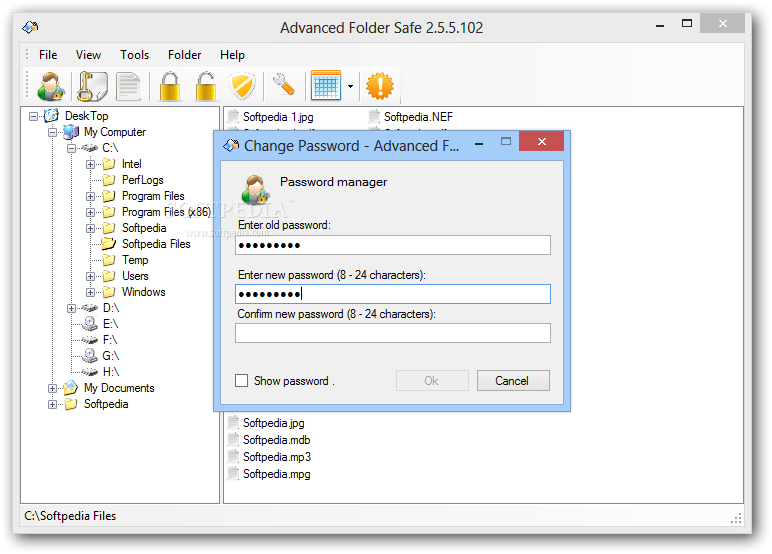This screenshot has width=772, height=554.
Task: Click the Confirm new password field
Action: point(393,333)
